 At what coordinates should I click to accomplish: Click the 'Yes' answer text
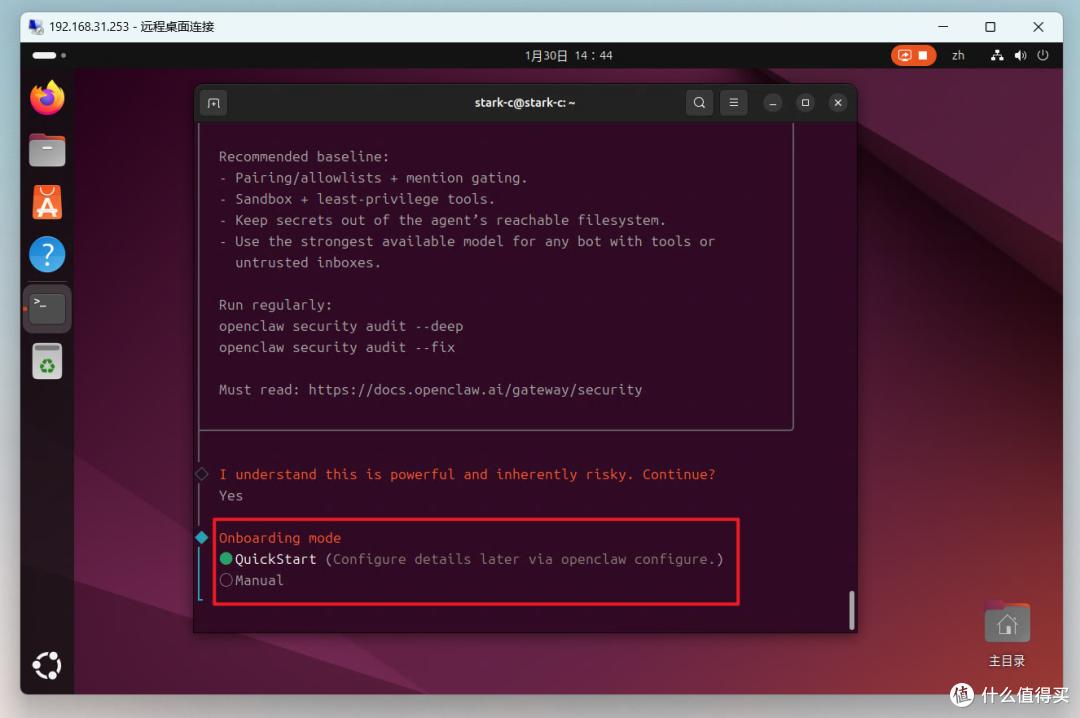click(x=231, y=495)
